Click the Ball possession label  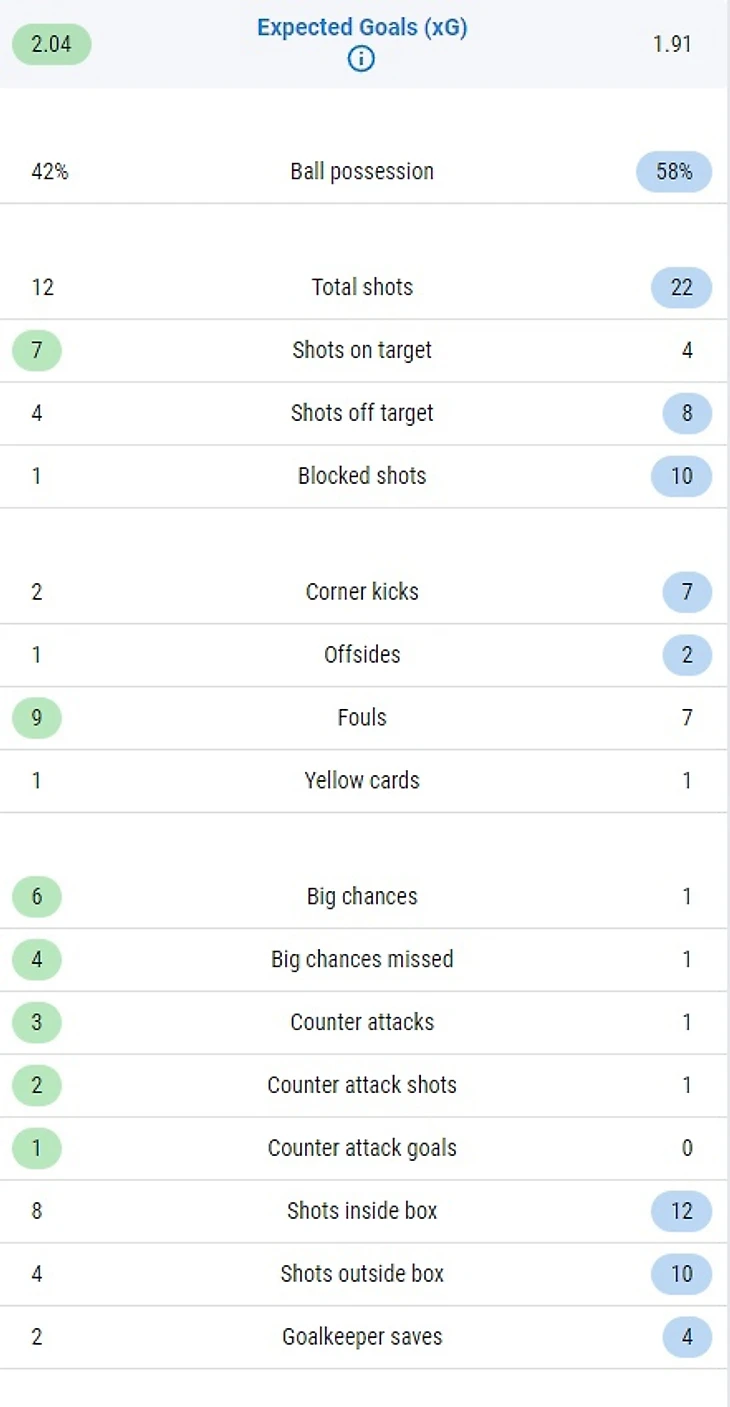pyautogui.click(x=362, y=172)
